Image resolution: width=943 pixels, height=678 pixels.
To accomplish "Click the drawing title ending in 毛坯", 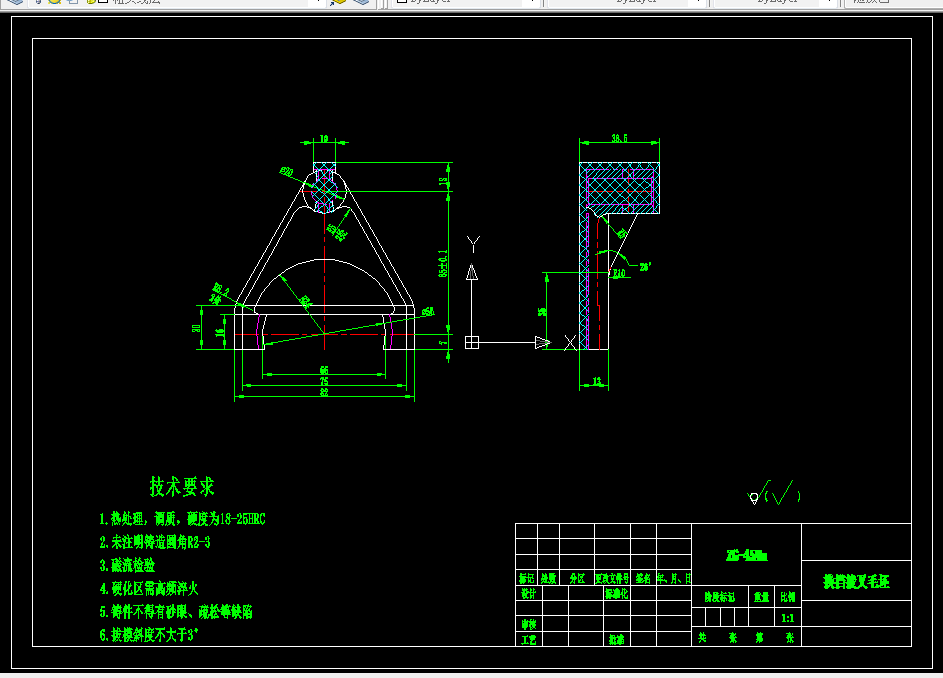I will click(856, 581).
